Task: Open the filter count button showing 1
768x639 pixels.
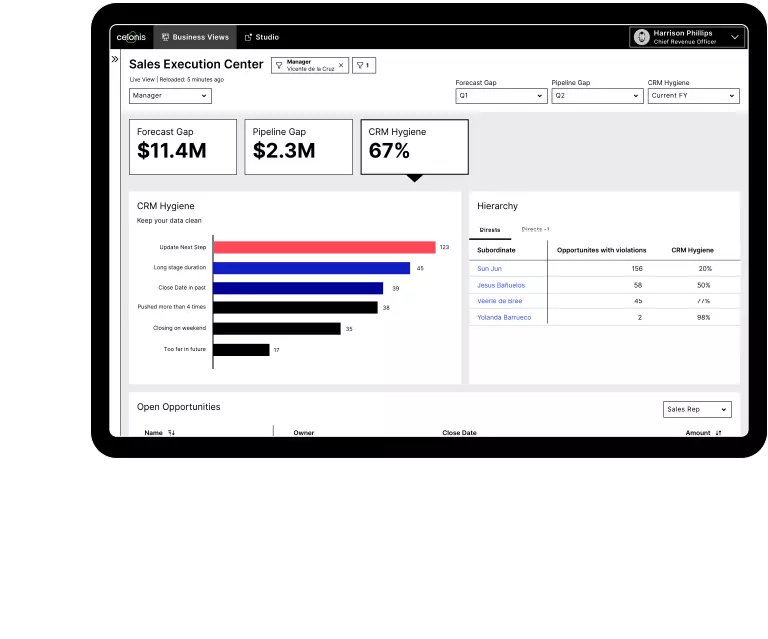Action: coord(363,66)
